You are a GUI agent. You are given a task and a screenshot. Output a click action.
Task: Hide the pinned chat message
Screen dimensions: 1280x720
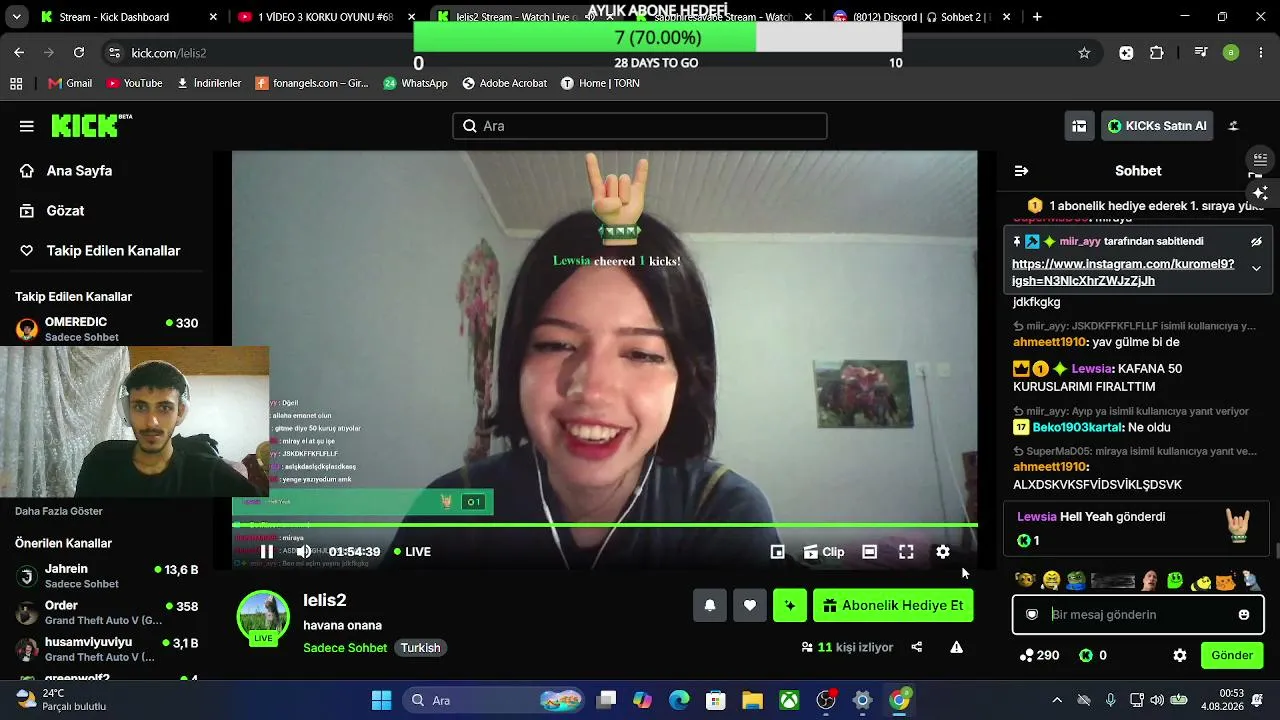pyautogui.click(x=1256, y=241)
